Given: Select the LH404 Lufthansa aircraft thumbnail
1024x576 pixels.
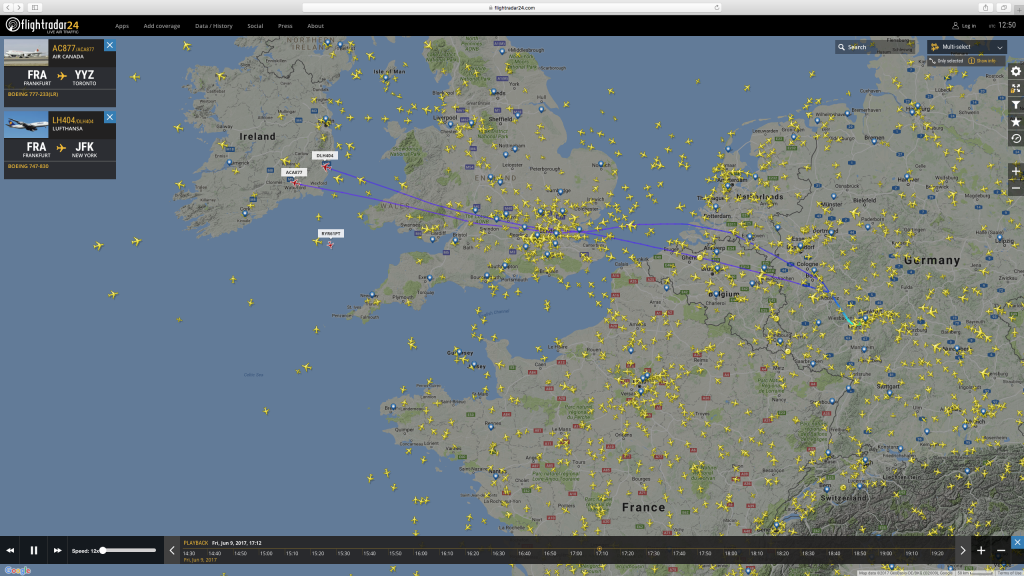Looking at the screenshot, I should point(26,125).
